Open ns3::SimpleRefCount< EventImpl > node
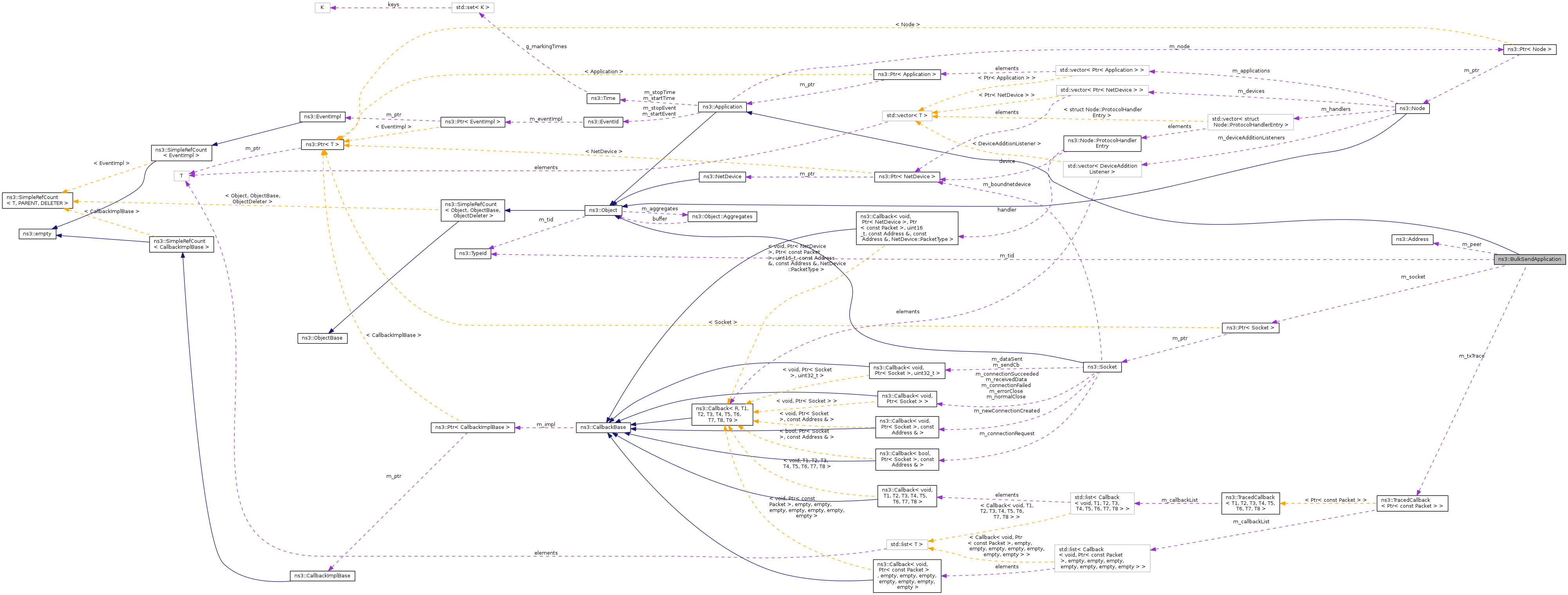This screenshot has width=1568, height=595. [181, 153]
